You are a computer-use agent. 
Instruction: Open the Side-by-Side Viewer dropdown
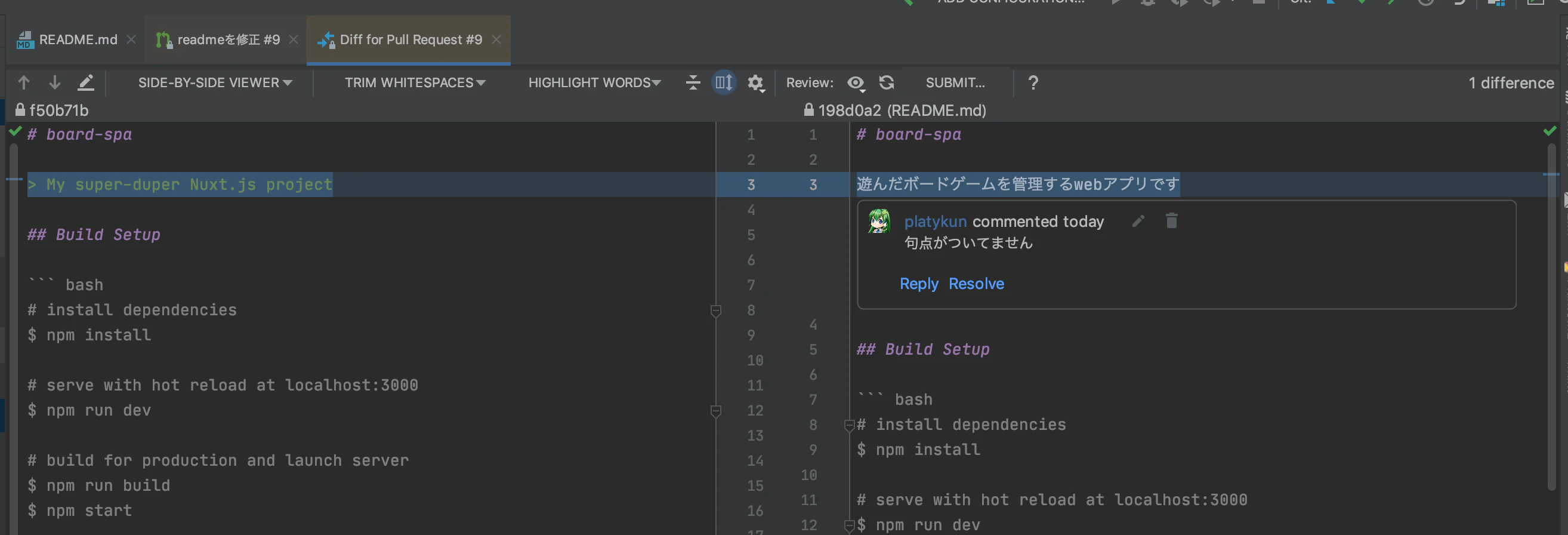coord(215,82)
